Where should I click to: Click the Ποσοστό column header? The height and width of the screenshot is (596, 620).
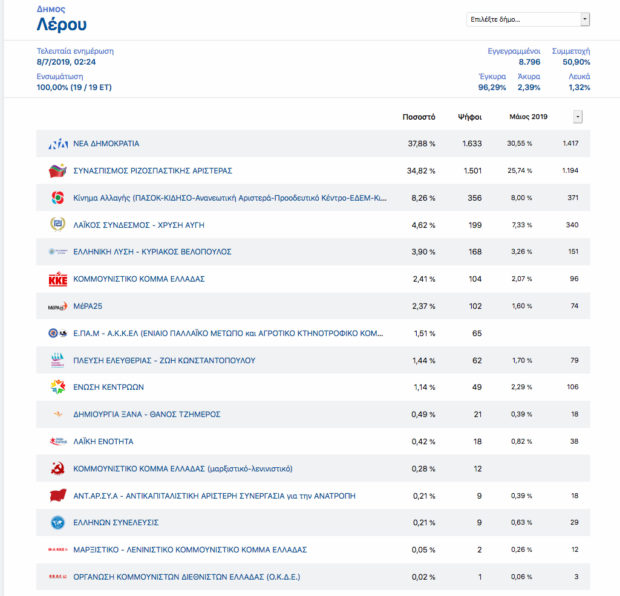[x=419, y=117]
